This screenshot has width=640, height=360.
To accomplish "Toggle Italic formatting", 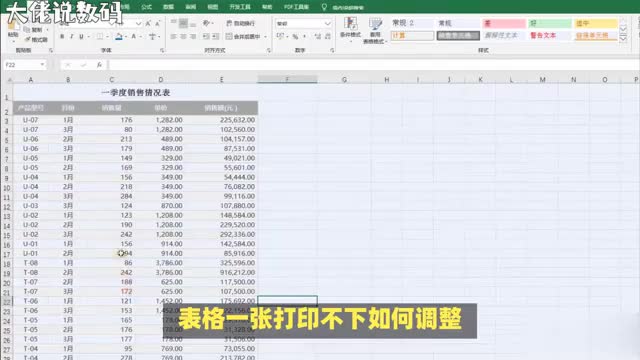I will [72, 37].
